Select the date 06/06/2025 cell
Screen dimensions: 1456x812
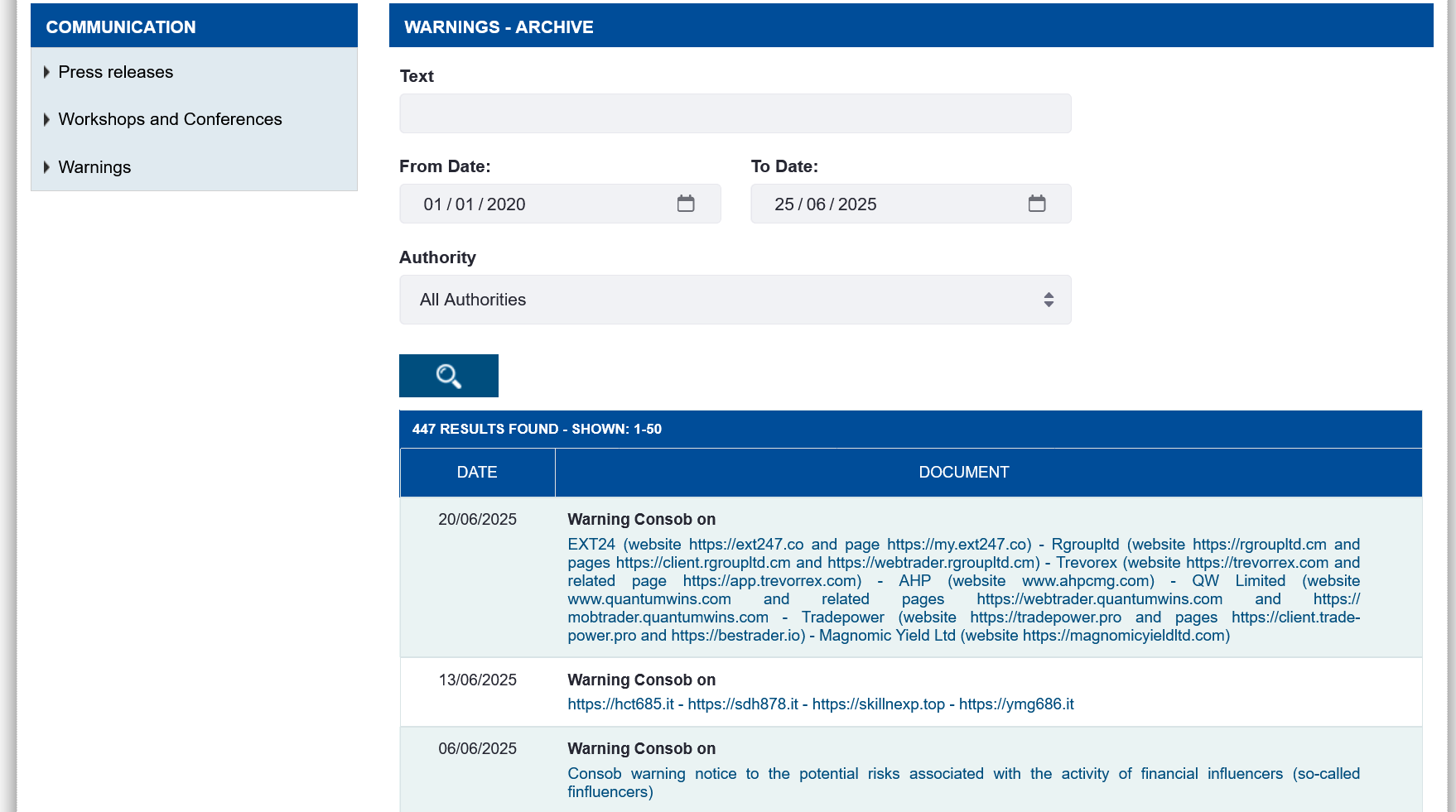coord(478,748)
